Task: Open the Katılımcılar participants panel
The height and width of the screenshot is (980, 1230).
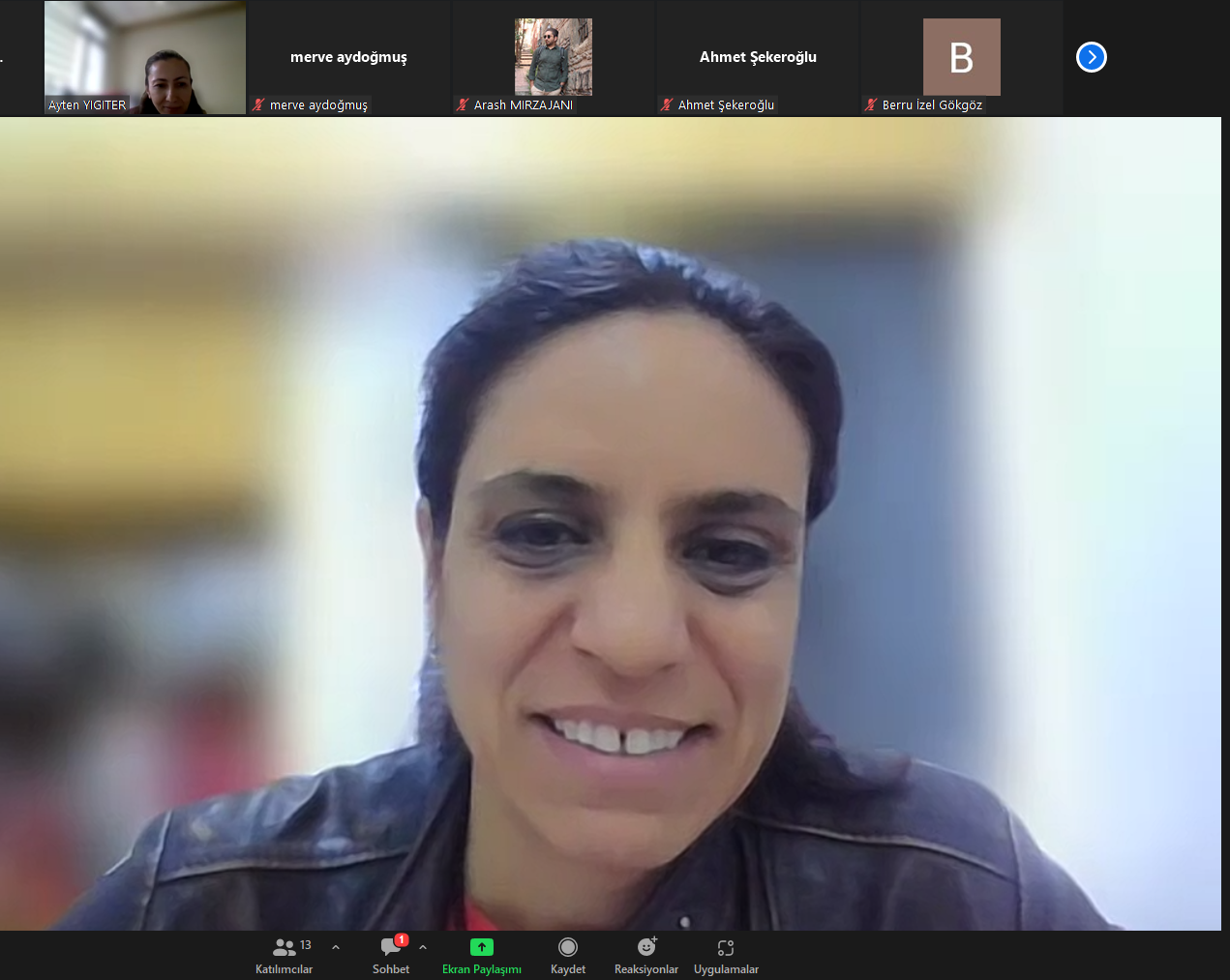Action: tap(284, 956)
